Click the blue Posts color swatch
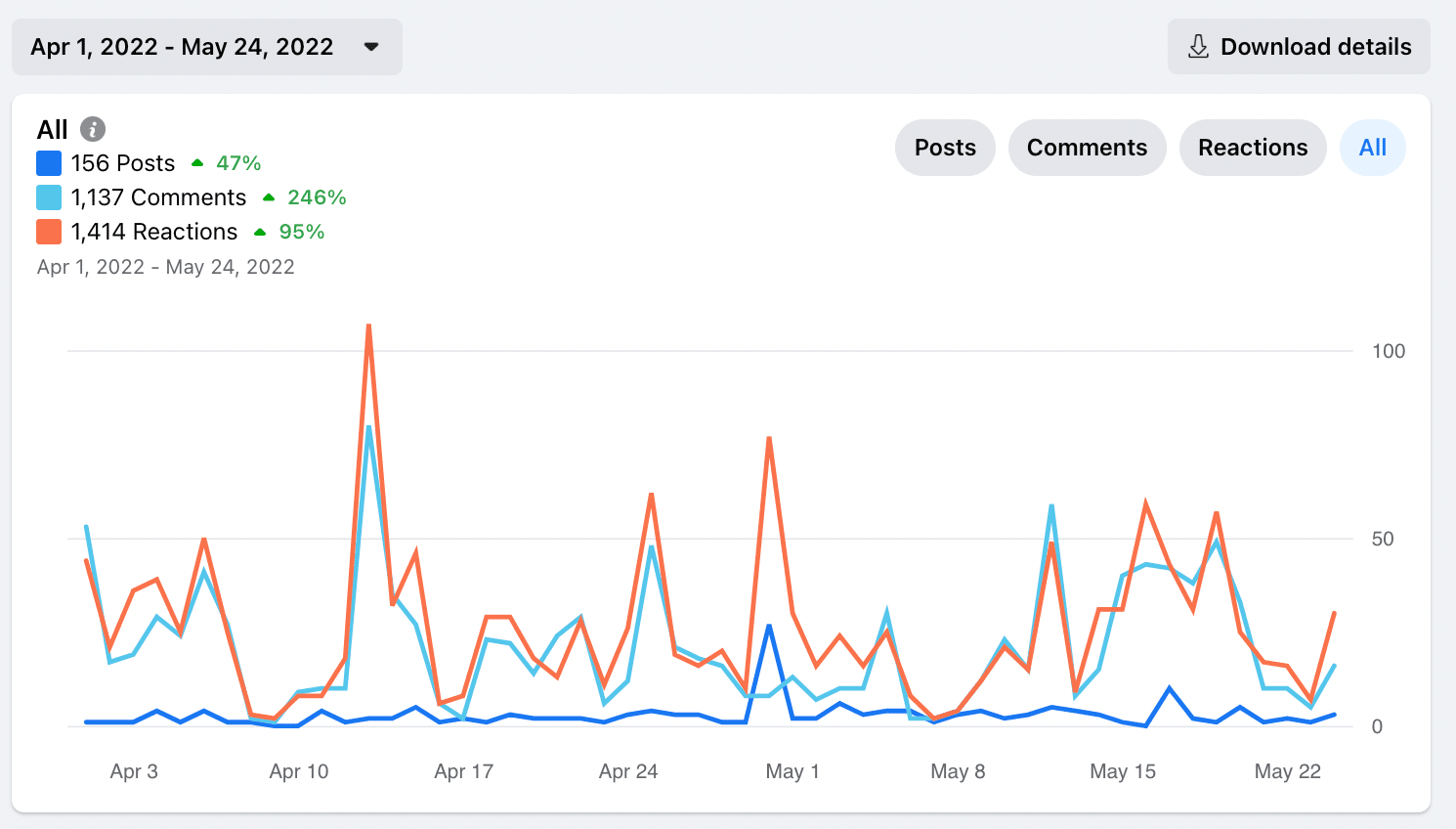This screenshot has height=829, width=1456. 49,163
